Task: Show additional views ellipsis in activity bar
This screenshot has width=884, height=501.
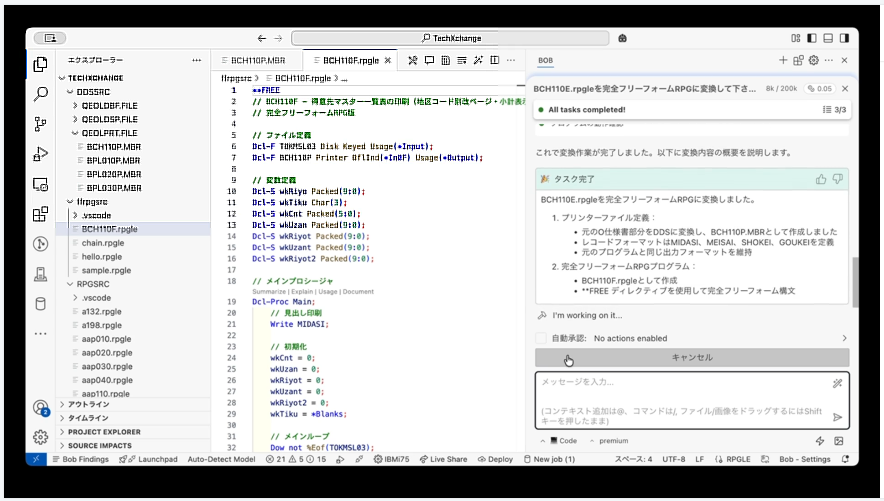Action: (x=40, y=334)
